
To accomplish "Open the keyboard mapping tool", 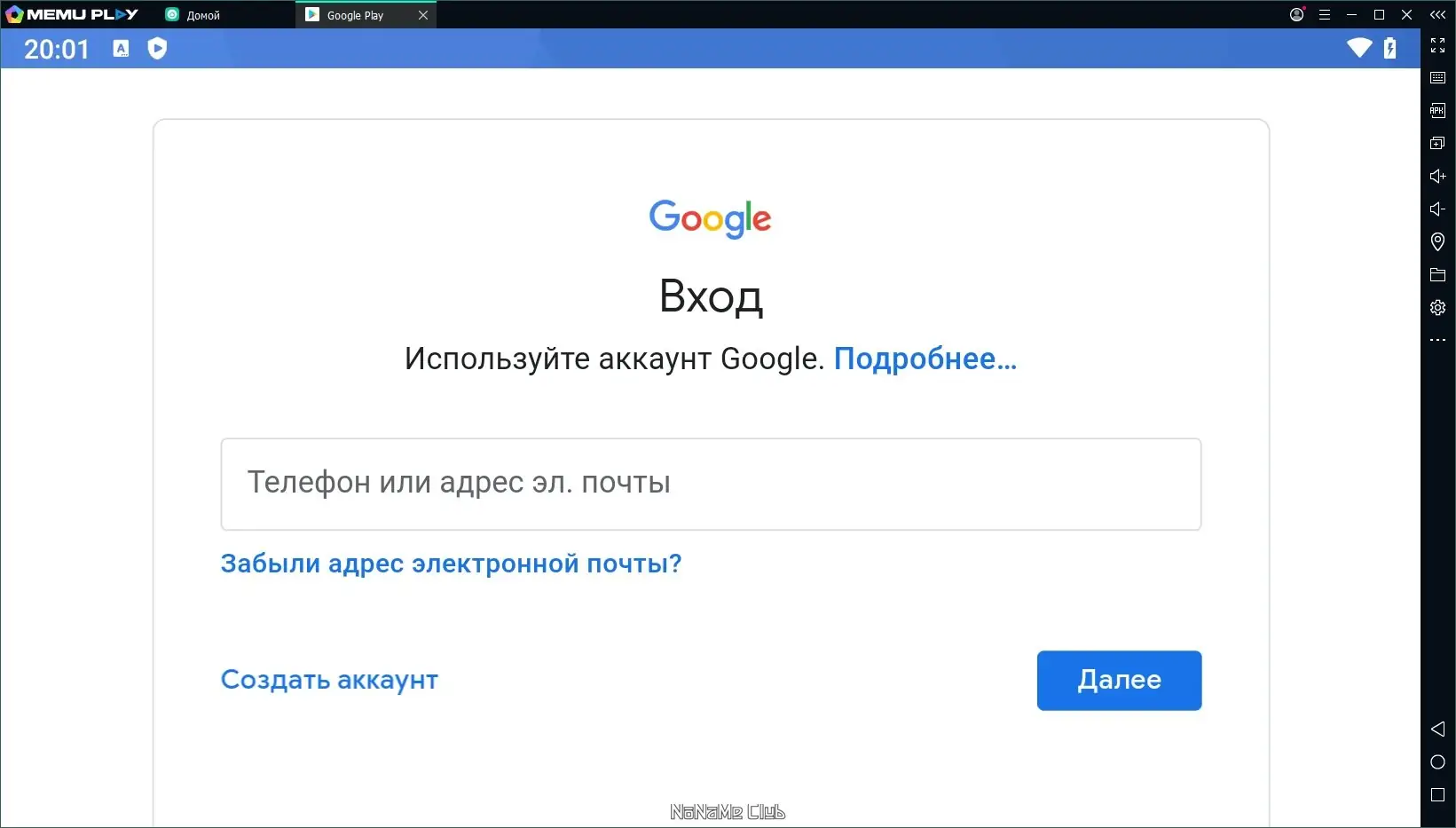I will 1437,78.
